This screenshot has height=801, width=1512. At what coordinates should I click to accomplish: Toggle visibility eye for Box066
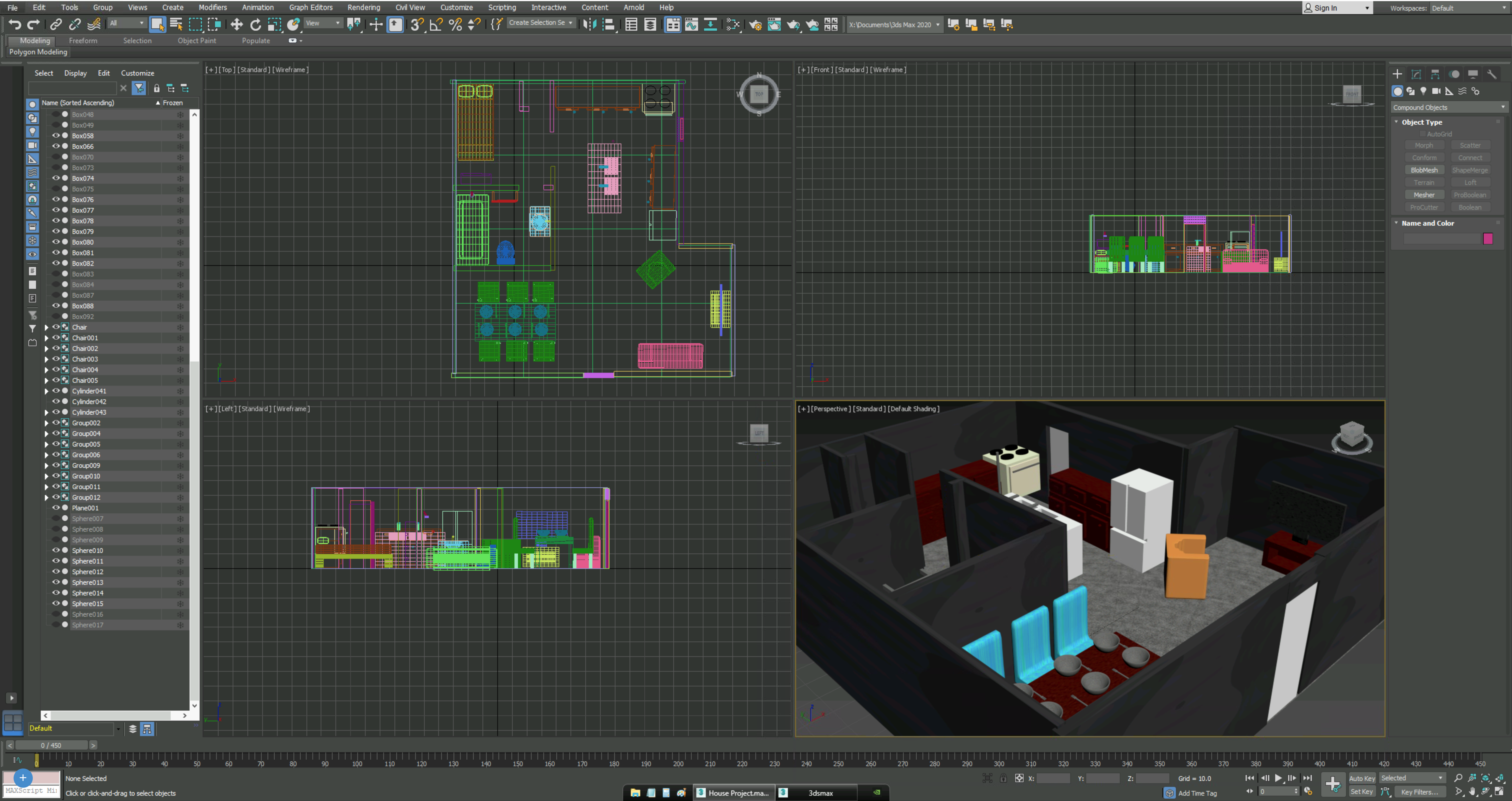pyautogui.click(x=56, y=146)
